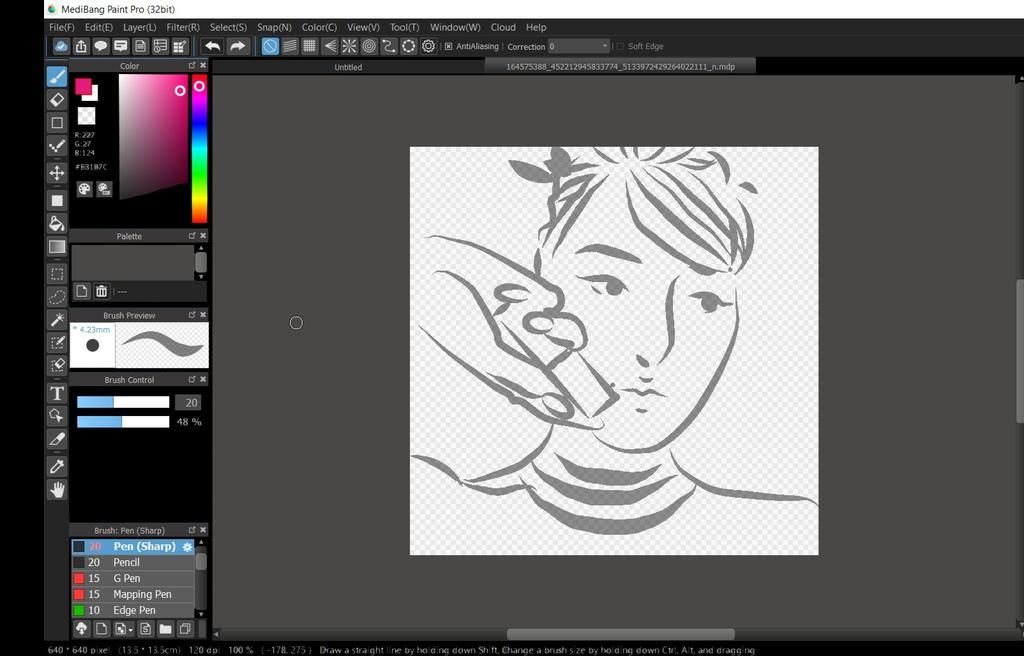Image resolution: width=1024 pixels, height=656 pixels.
Task: Open the Filter menu
Action: [183, 27]
